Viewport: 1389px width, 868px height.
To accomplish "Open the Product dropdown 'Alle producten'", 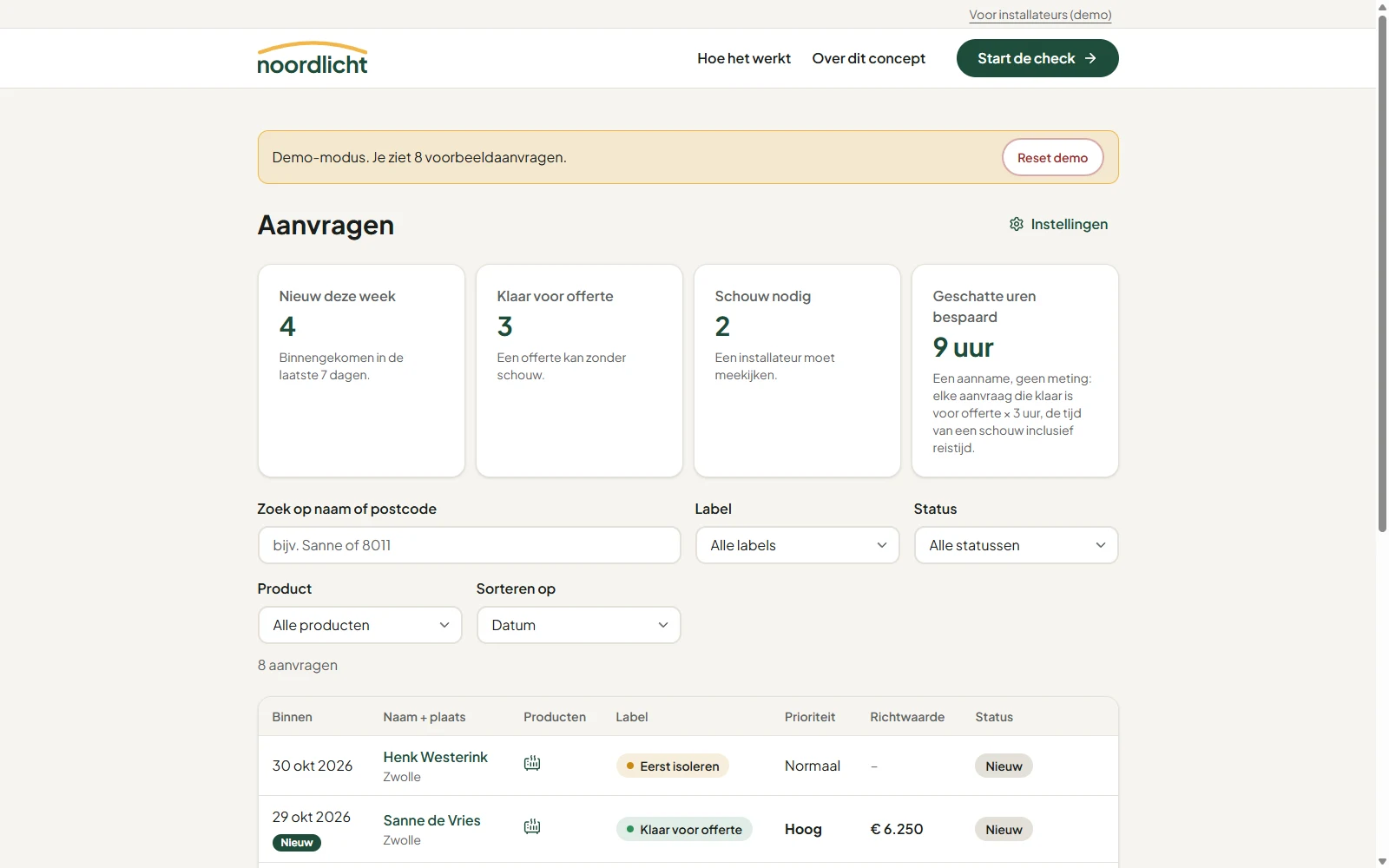I will [x=359, y=625].
